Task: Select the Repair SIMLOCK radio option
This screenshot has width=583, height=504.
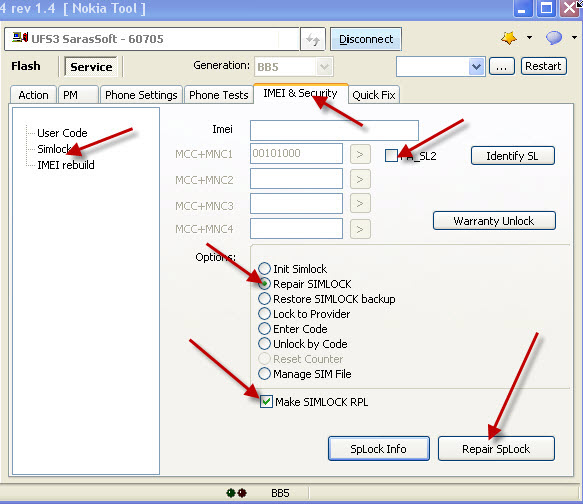Action: point(264,284)
